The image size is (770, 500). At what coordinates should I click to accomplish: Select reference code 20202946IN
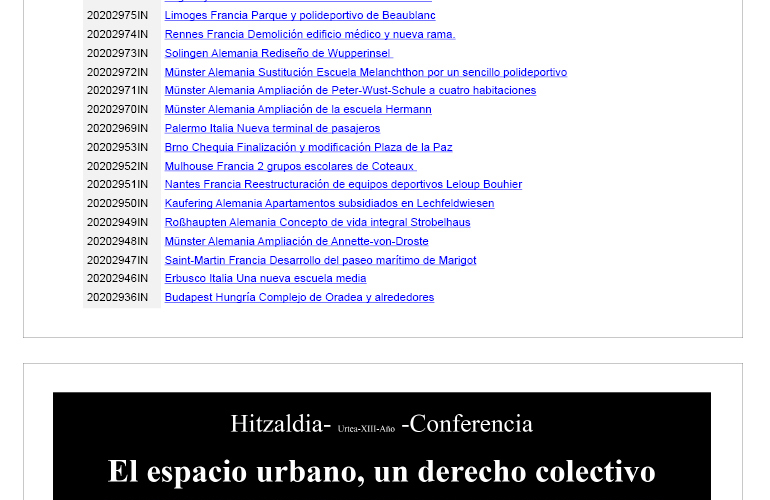(117, 278)
